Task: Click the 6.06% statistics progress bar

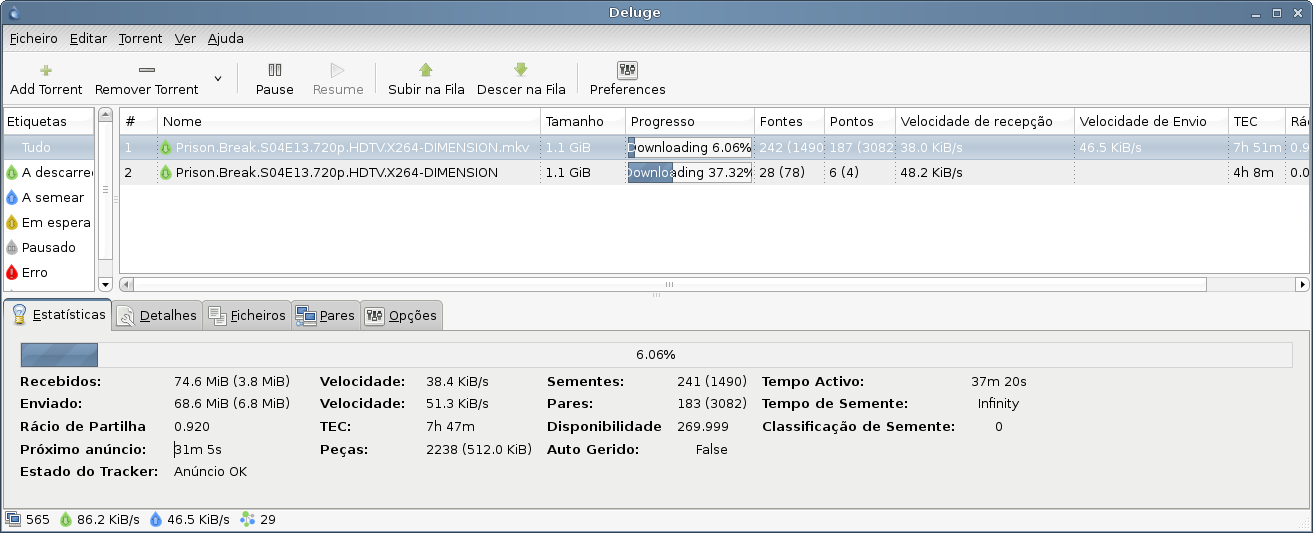Action: [656, 354]
